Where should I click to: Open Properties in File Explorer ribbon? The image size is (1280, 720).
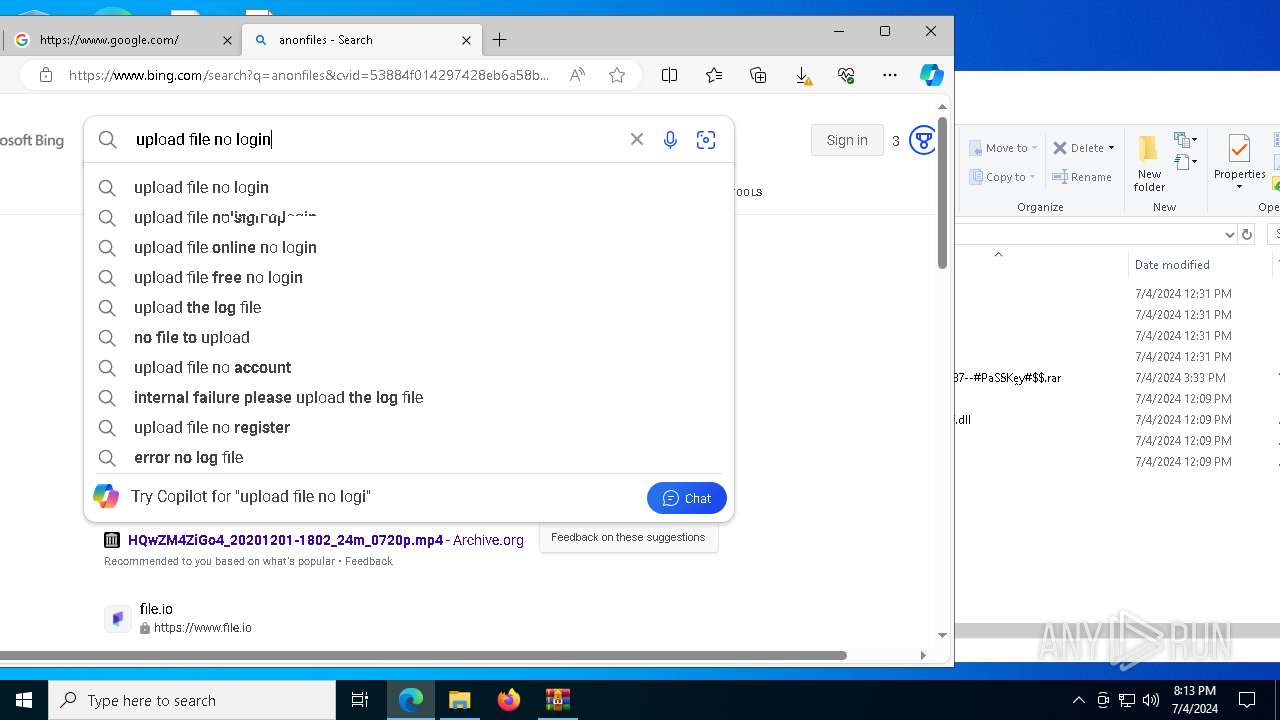(x=1239, y=163)
